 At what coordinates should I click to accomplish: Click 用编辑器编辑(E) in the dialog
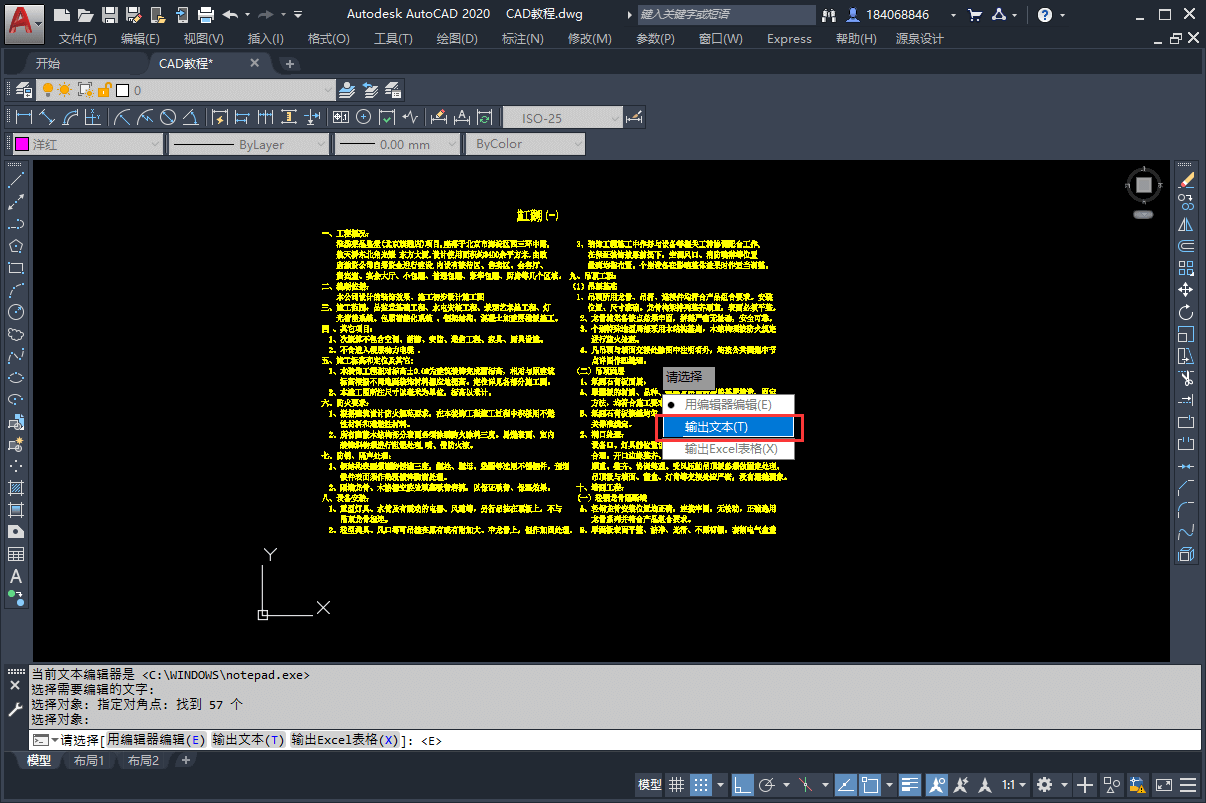tap(729, 404)
